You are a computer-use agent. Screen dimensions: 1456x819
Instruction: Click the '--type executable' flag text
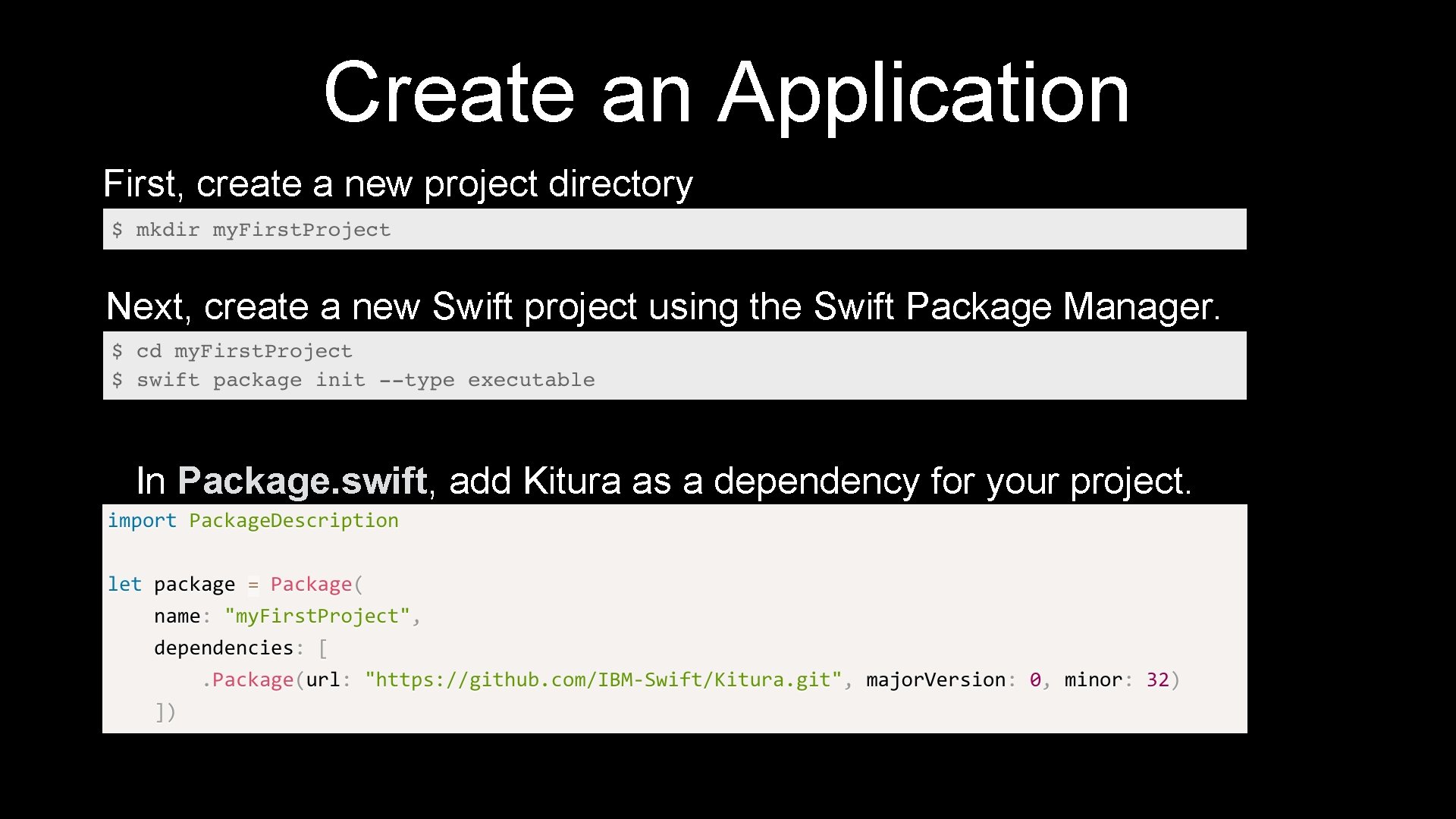[487, 380]
